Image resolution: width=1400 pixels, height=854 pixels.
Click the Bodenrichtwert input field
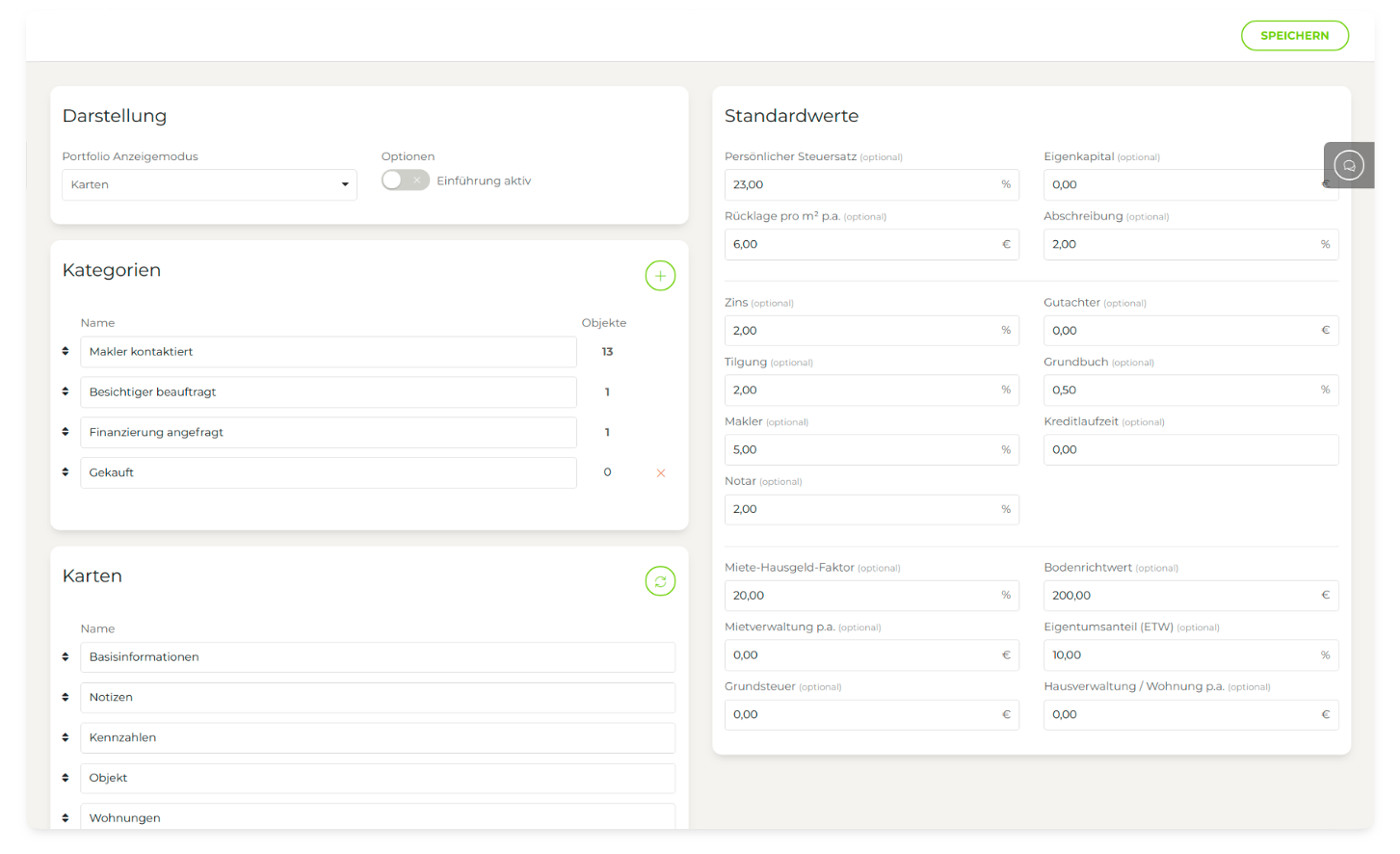click(1180, 596)
